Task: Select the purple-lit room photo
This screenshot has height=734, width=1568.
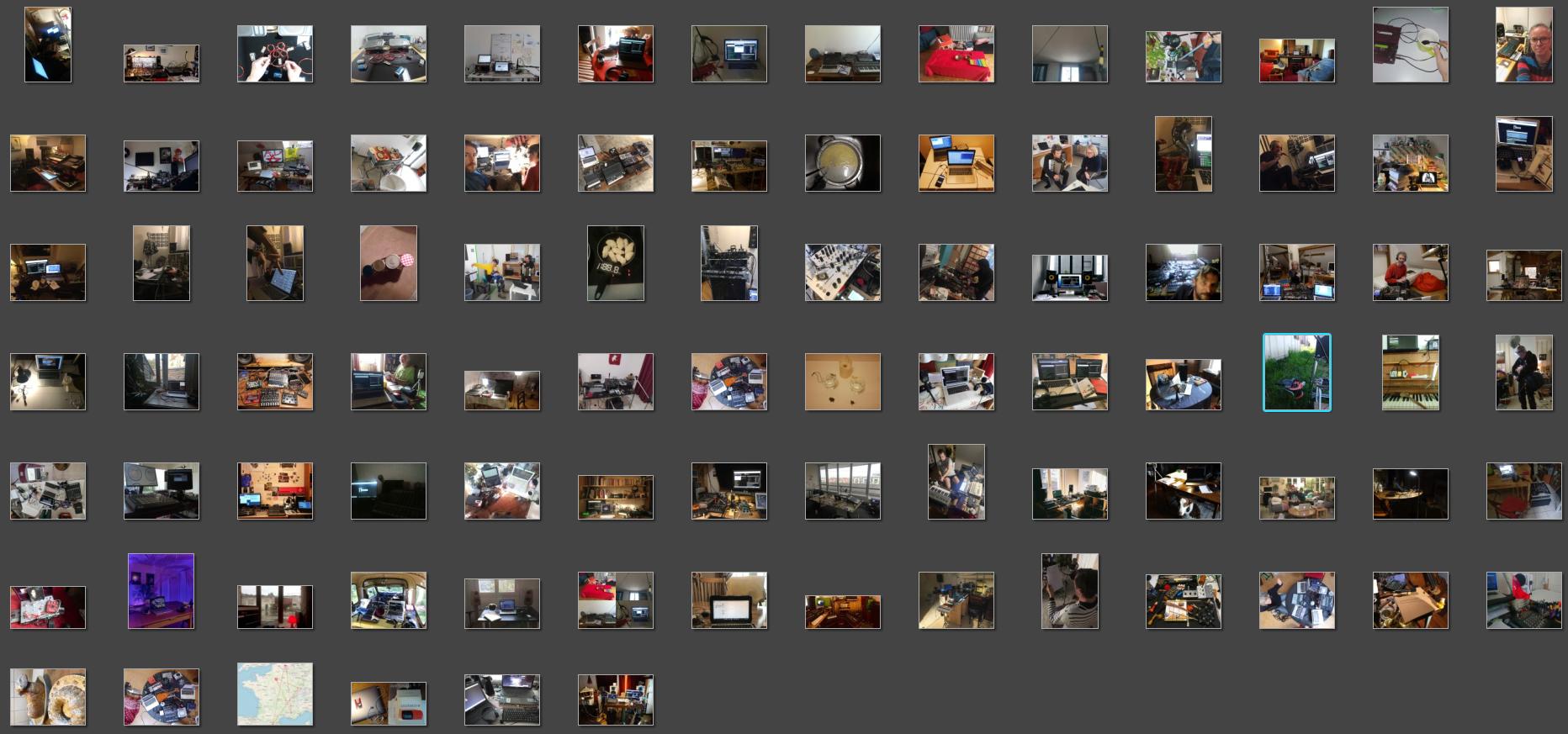Action: pyautogui.click(x=161, y=591)
